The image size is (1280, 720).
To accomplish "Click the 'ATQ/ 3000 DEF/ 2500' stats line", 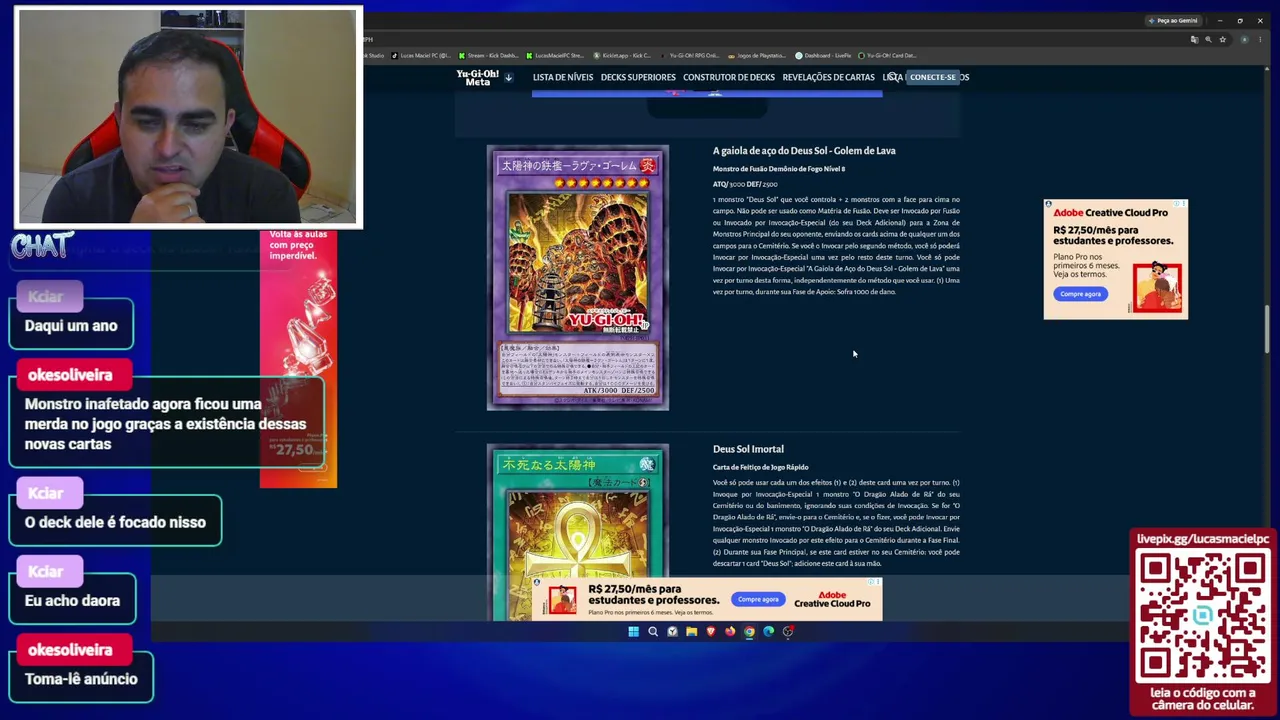I will tap(745, 184).
